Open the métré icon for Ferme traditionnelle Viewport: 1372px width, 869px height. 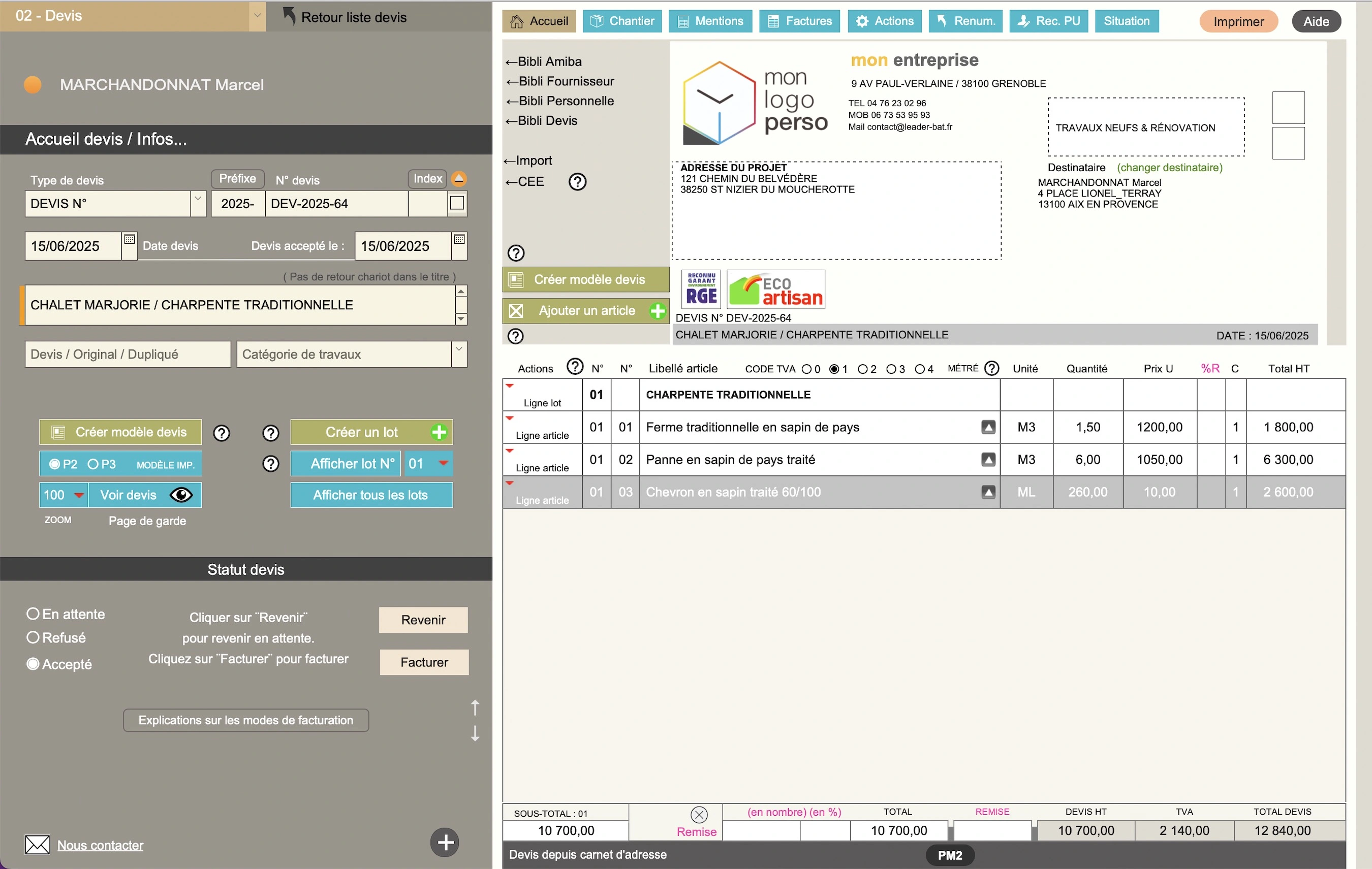click(988, 427)
